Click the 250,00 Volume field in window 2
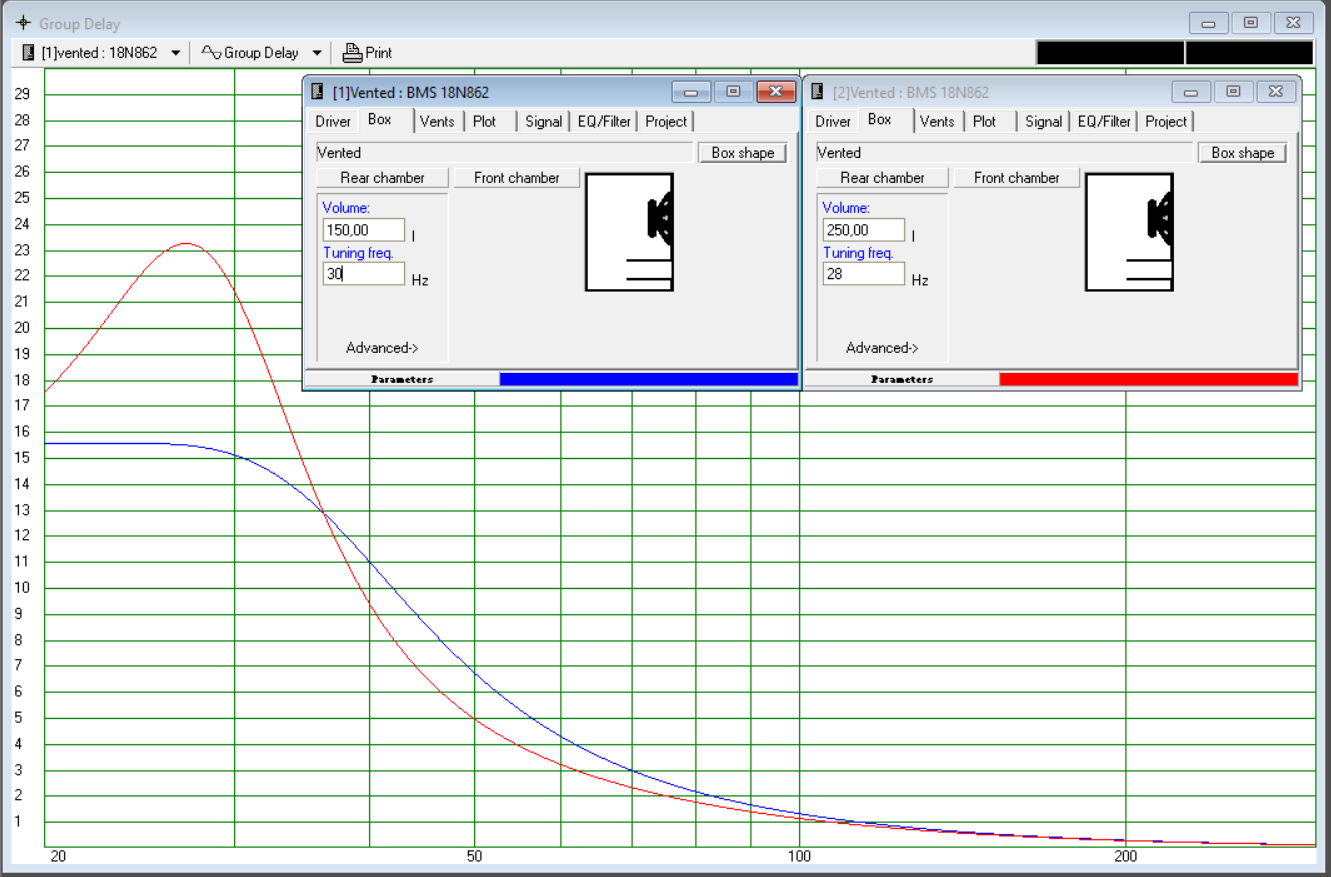1331x877 pixels. click(x=864, y=230)
